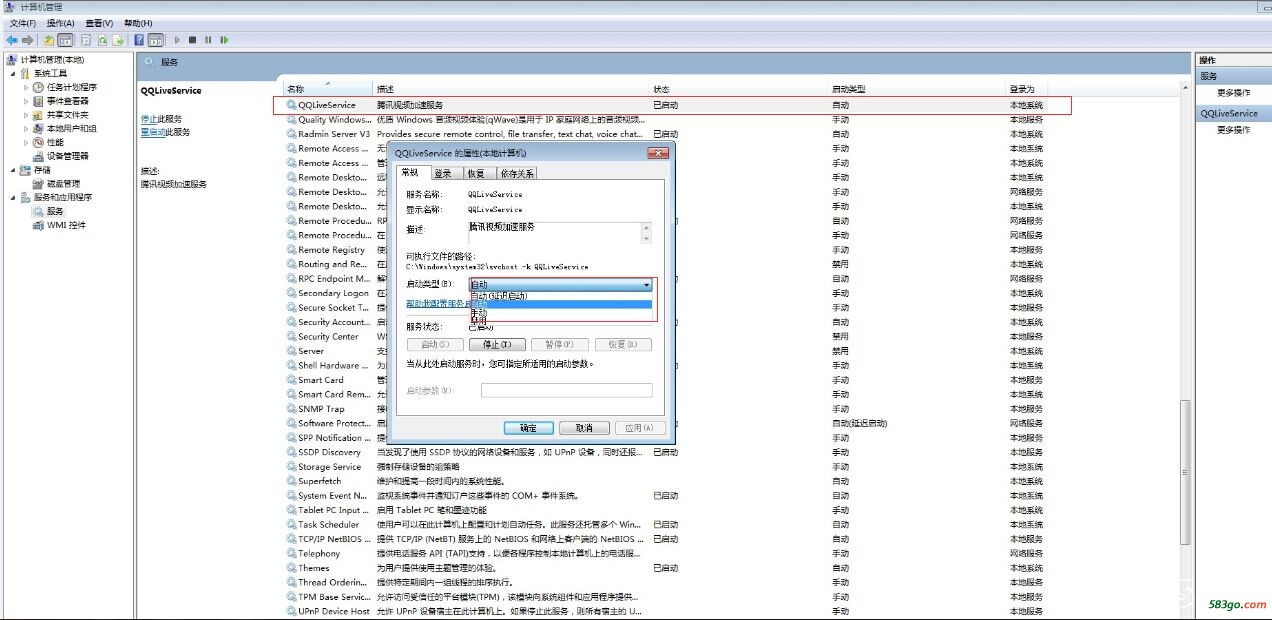Click the 停止(T) button in the dialog

(497, 345)
